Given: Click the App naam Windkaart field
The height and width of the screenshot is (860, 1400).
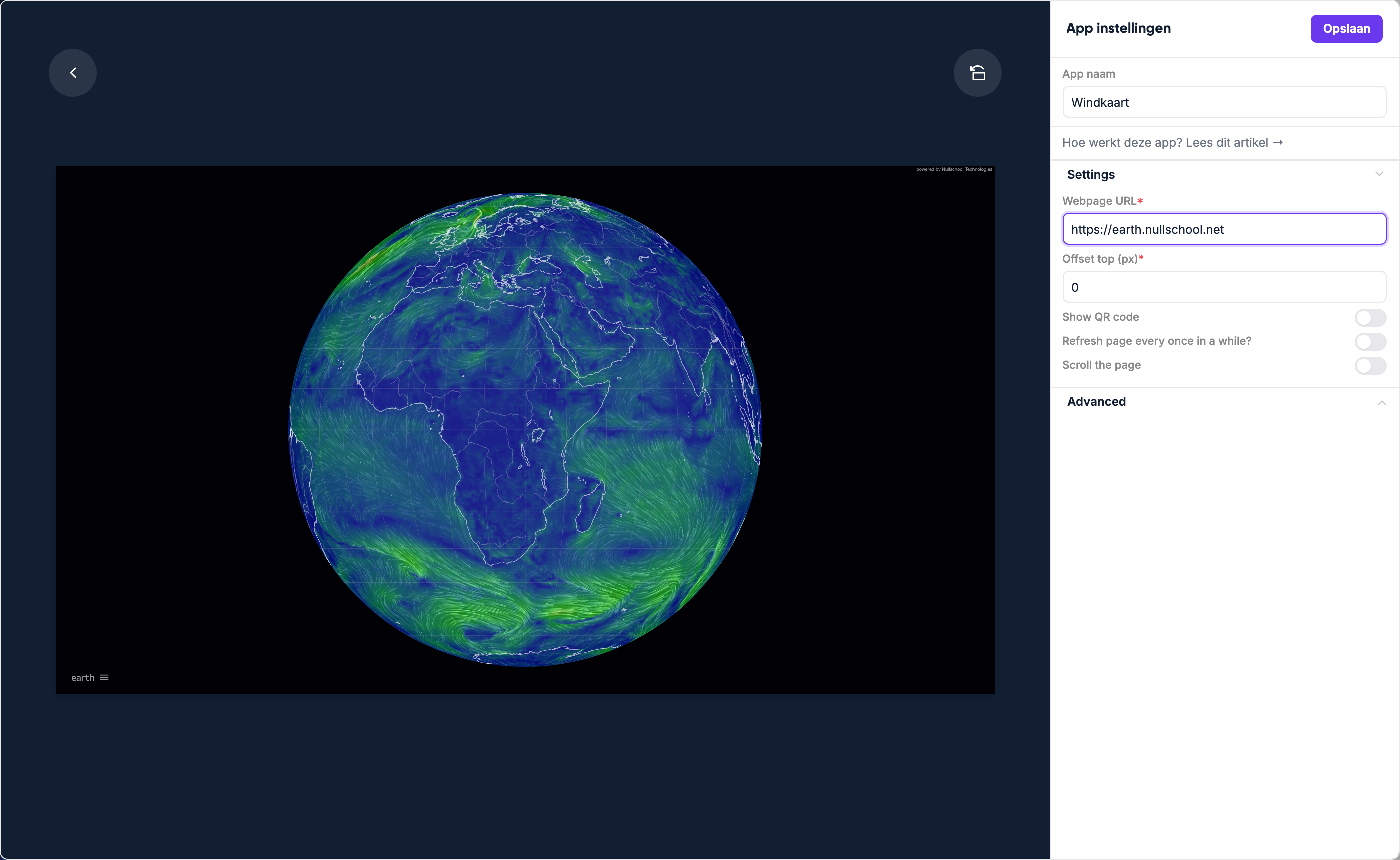Looking at the screenshot, I should click(1224, 102).
